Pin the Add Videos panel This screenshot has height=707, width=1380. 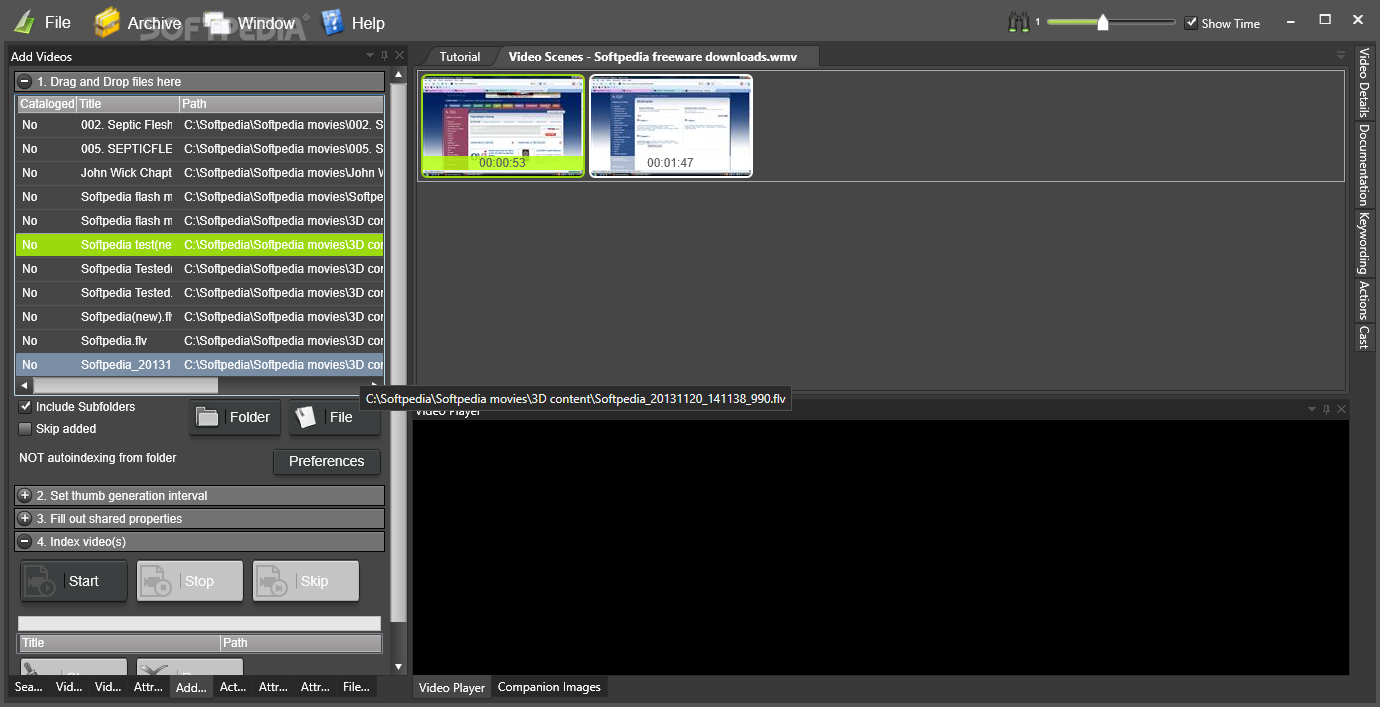[x=384, y=56]
